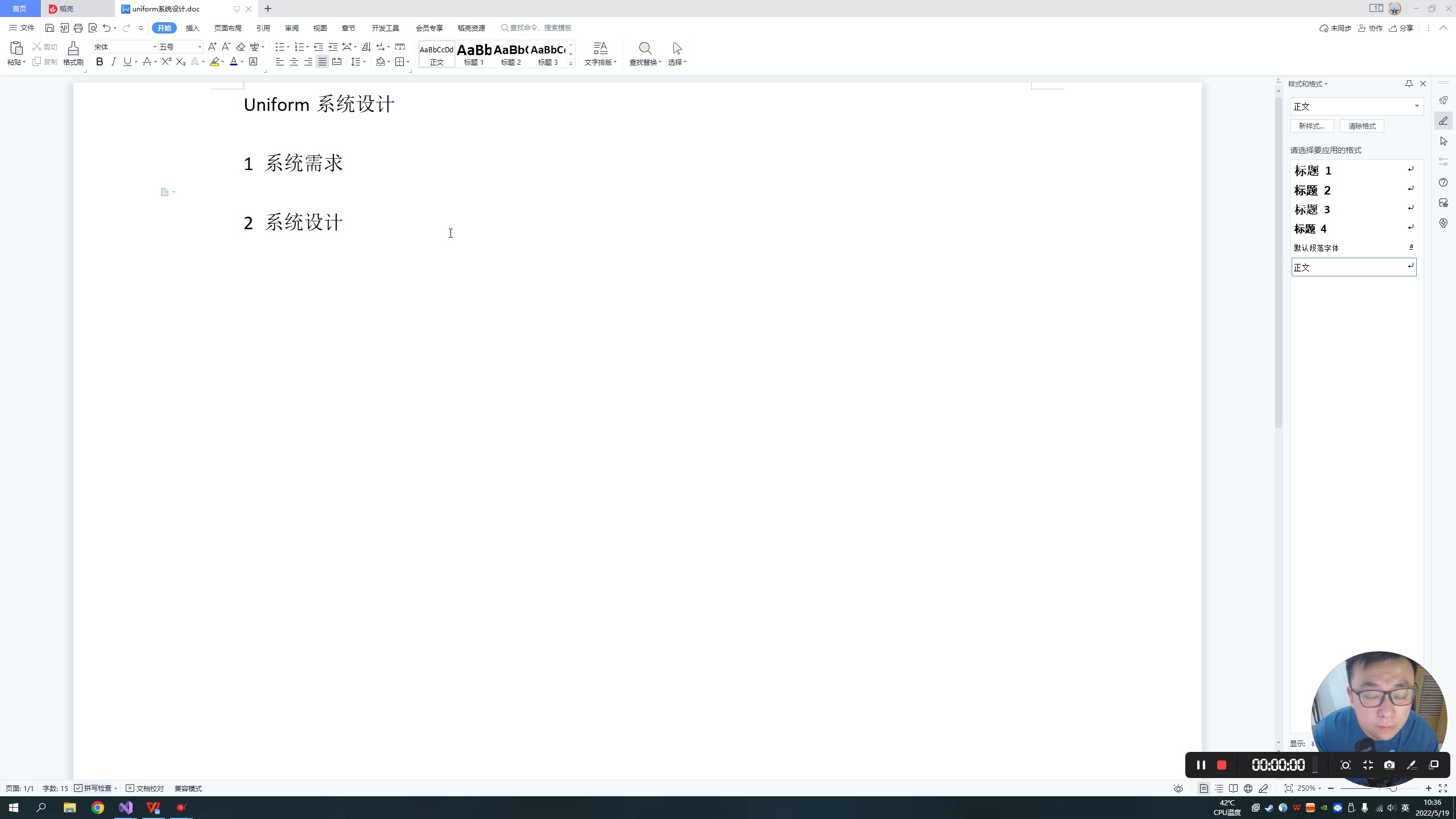The image size is (1456, 819).
Task: Center align the paragraph
Action: tap(294, 62)
